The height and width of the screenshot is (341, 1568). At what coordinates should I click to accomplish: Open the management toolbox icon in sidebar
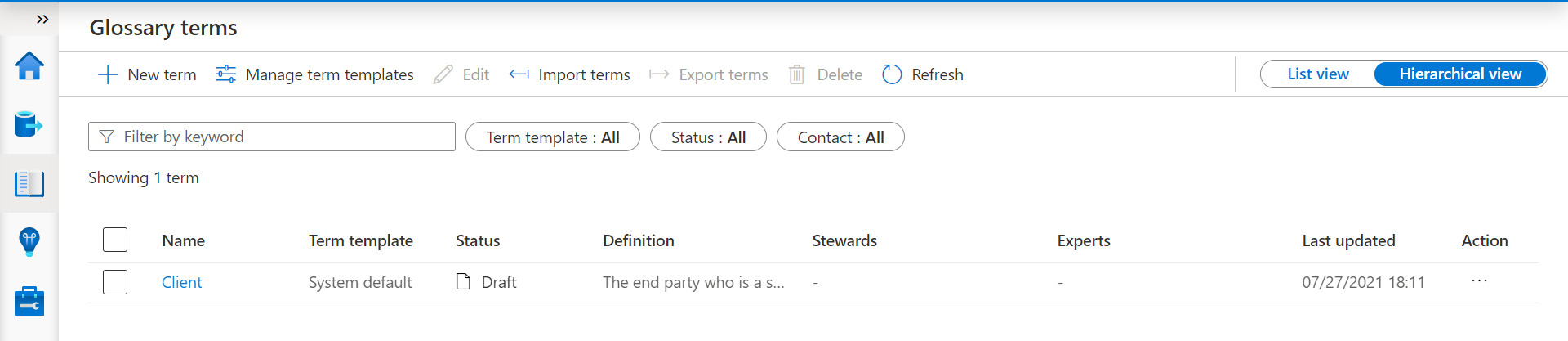click(29, 301)
